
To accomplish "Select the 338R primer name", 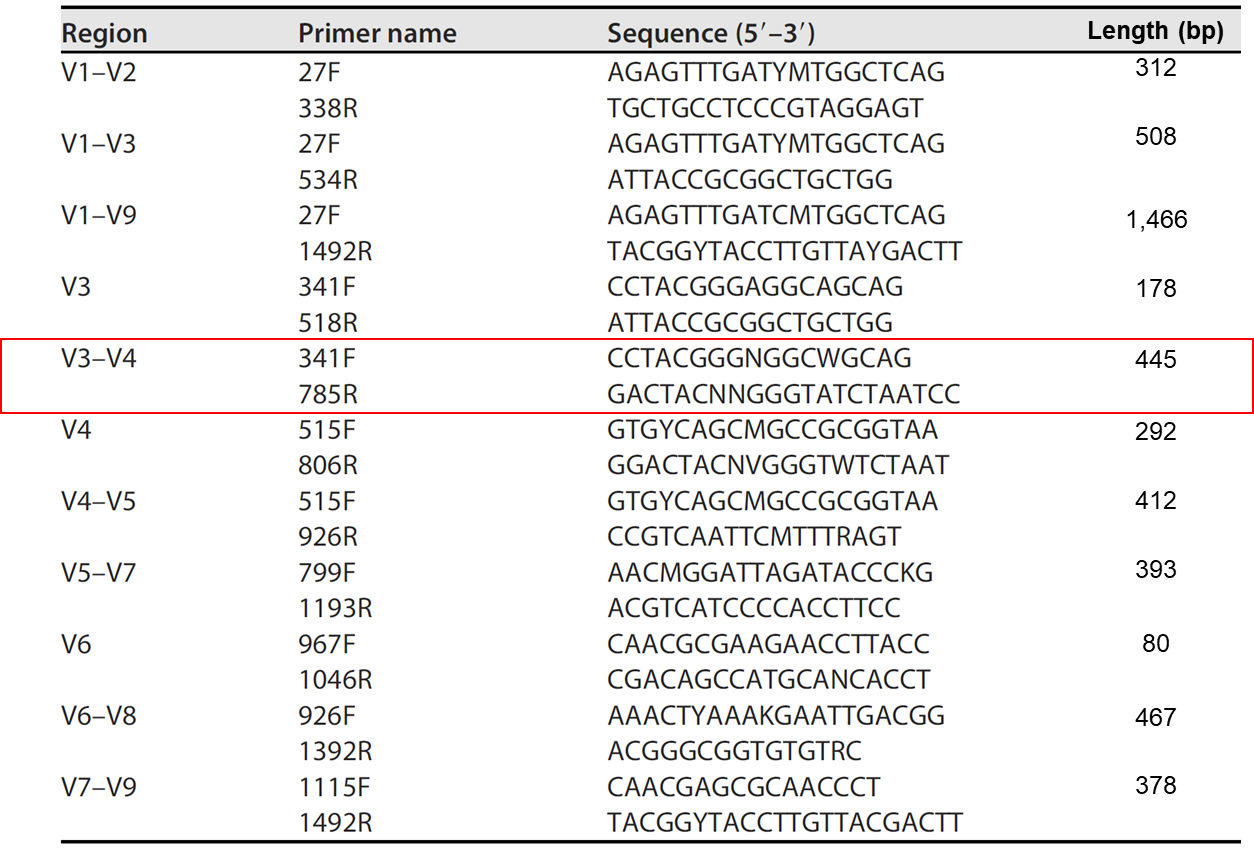I will pyautogui.click(x=328, y=108).
